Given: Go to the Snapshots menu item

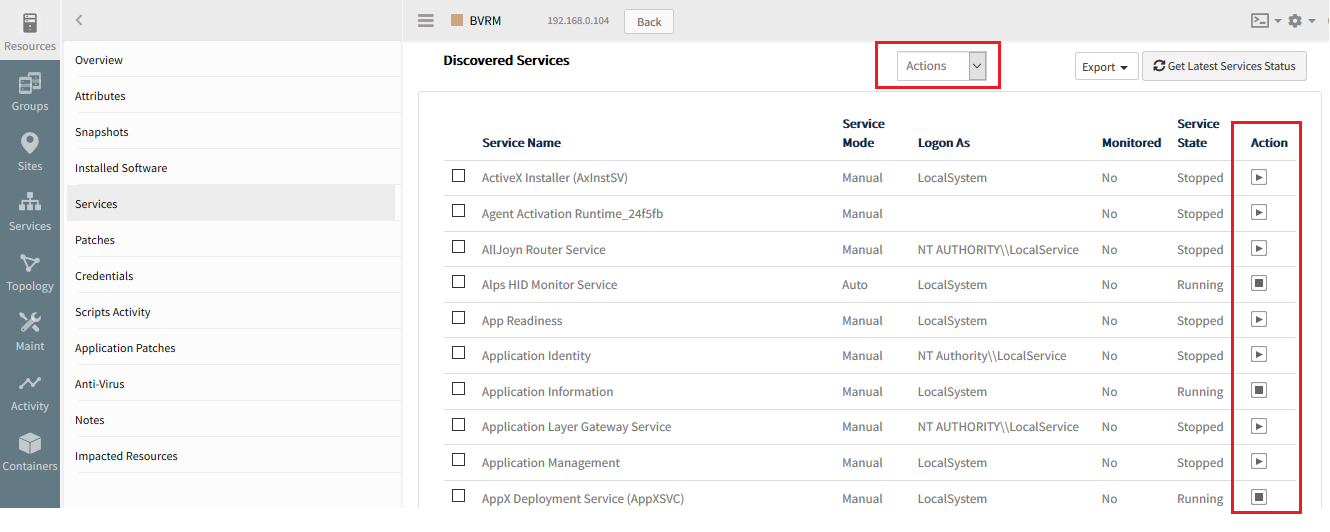Looking at the screenshot, I should pos(102,132).
